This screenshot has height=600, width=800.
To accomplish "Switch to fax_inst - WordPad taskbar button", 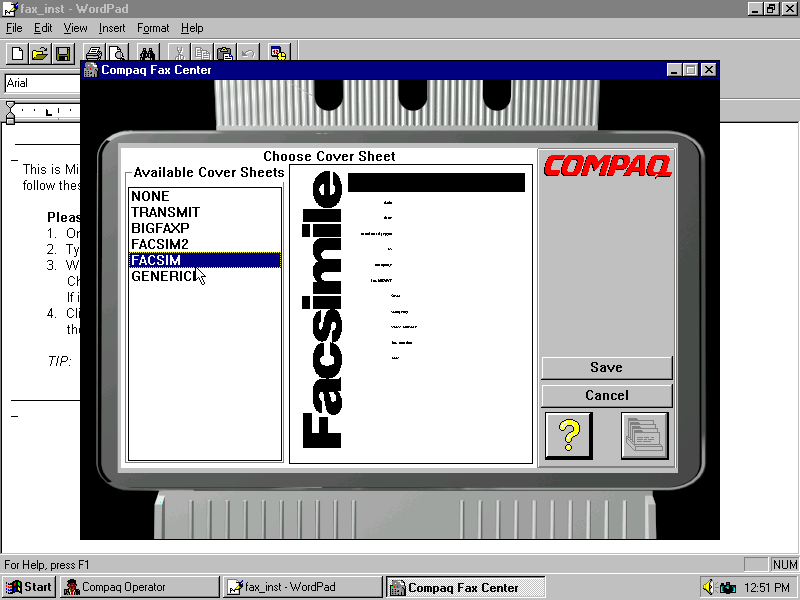I will 303,587.
